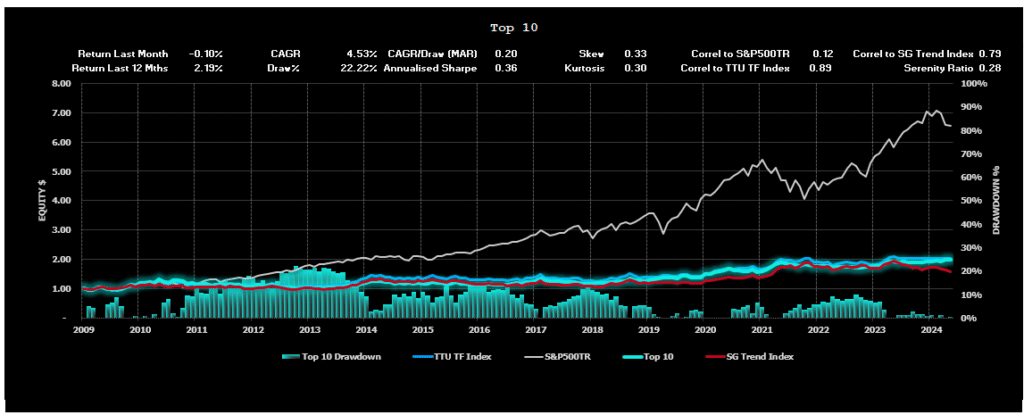Click the EQUITY $ left axis title
The image size is (1024, 415).
click(x=43, y=201)
